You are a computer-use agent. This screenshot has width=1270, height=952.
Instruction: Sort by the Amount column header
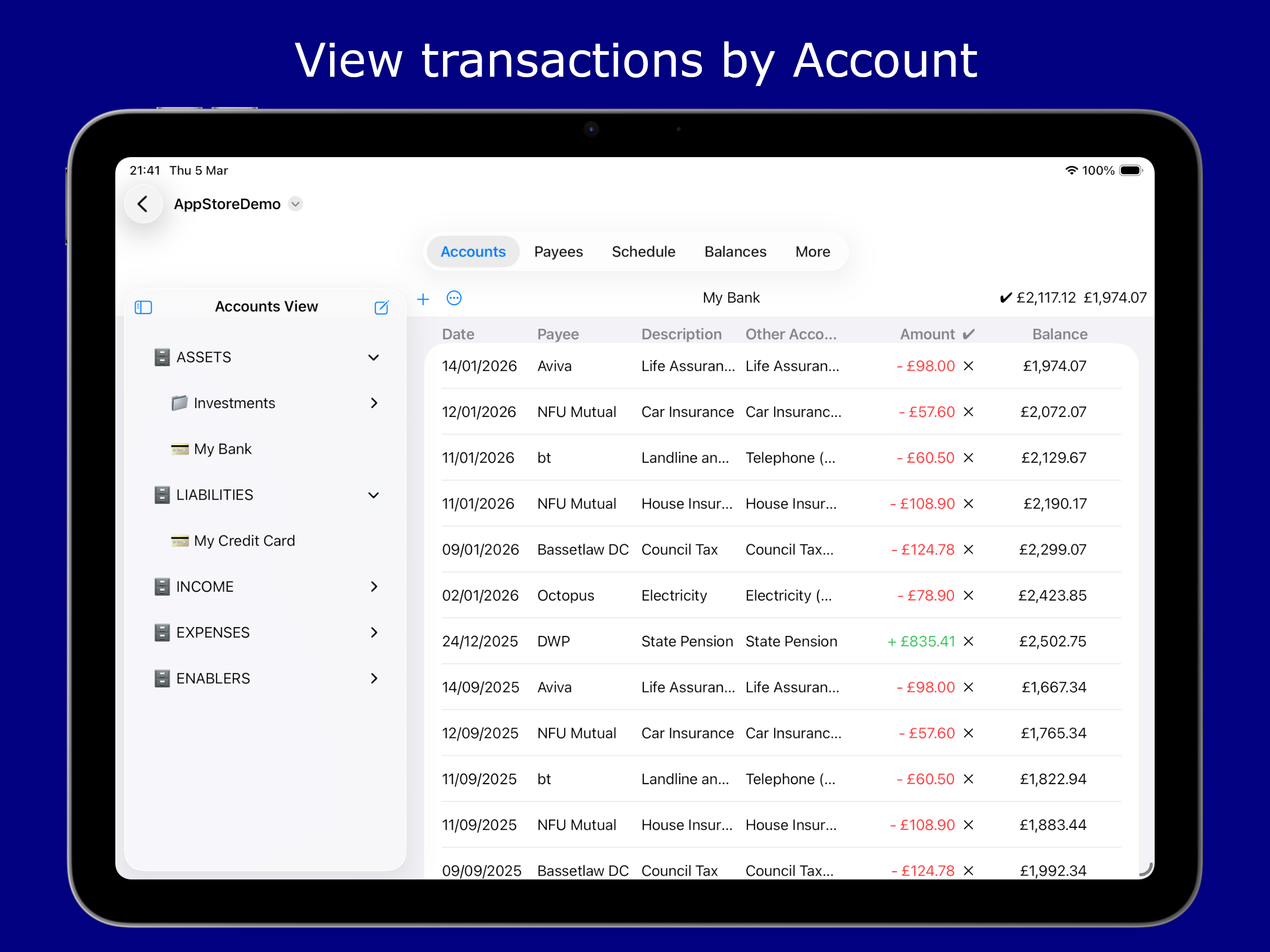927,334
